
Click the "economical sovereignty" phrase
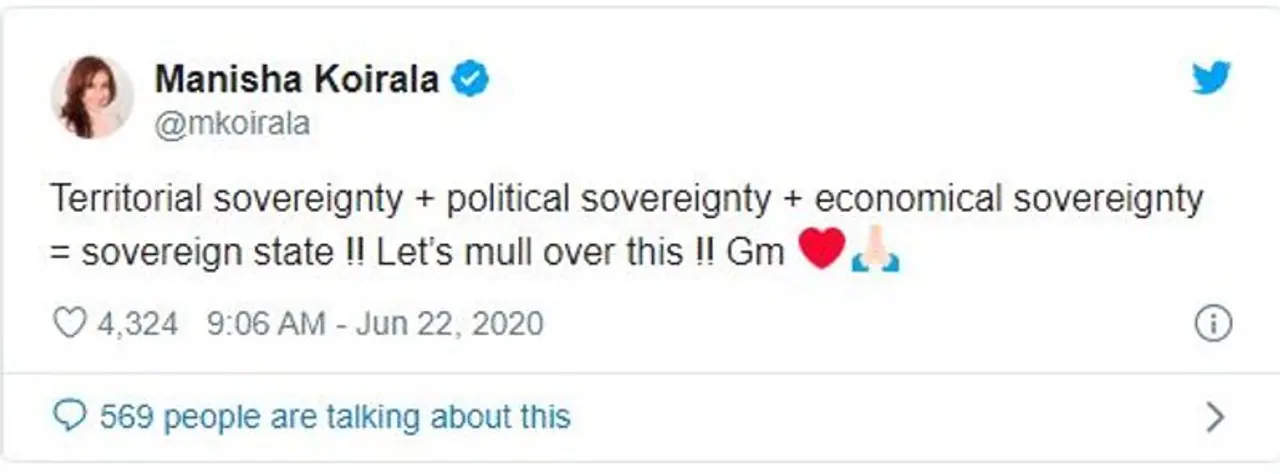click(1008, 200)
